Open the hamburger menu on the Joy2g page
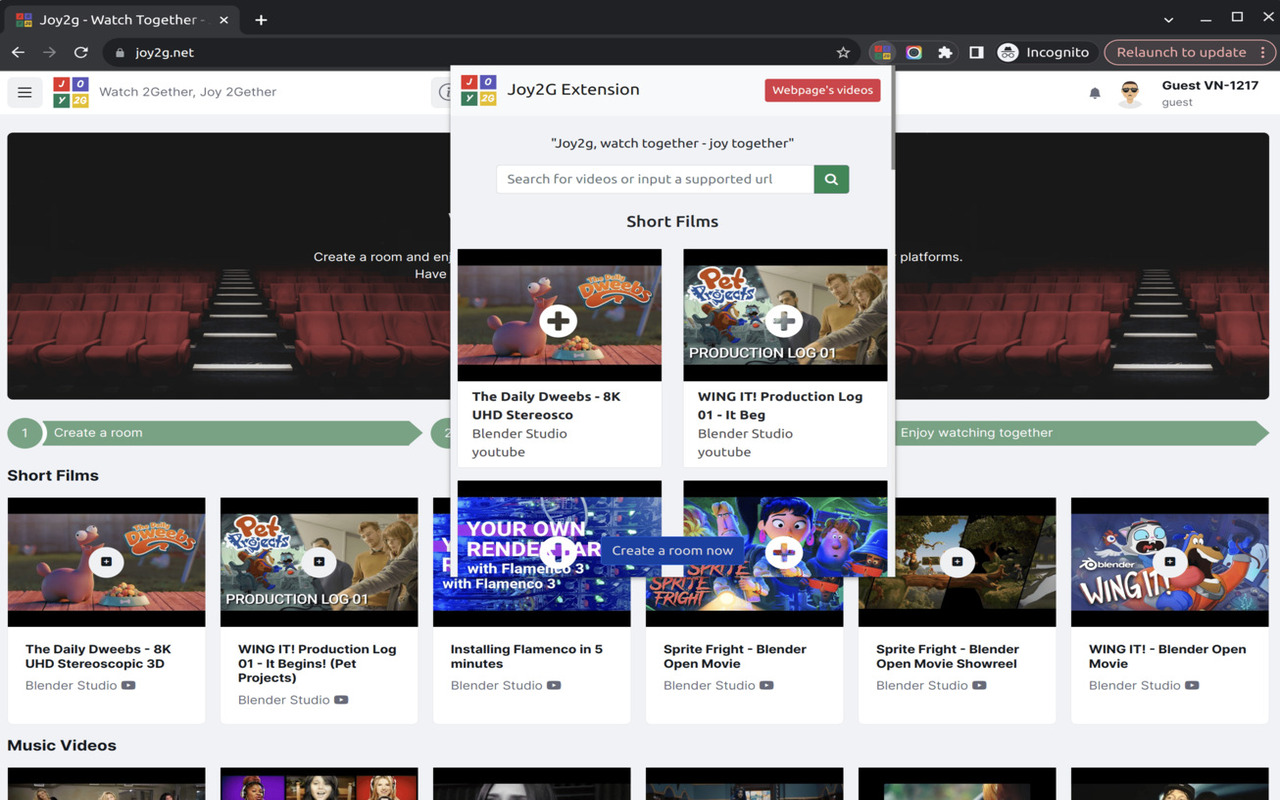The width and height of the screenshot is (1280, 800). coord(24,92)
